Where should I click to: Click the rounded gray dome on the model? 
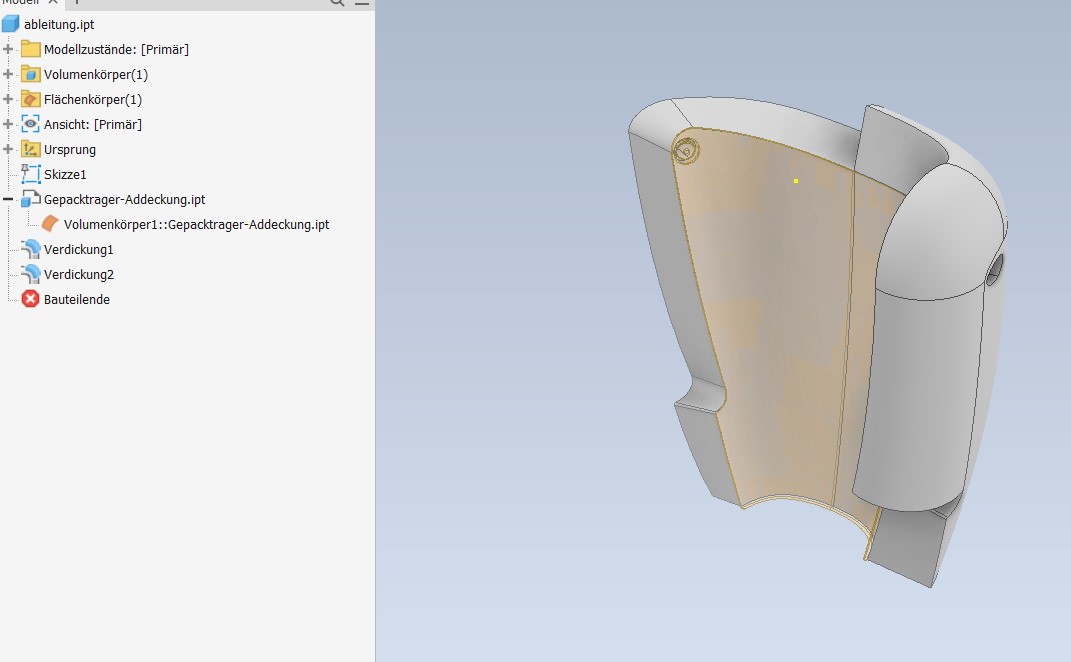939,232
